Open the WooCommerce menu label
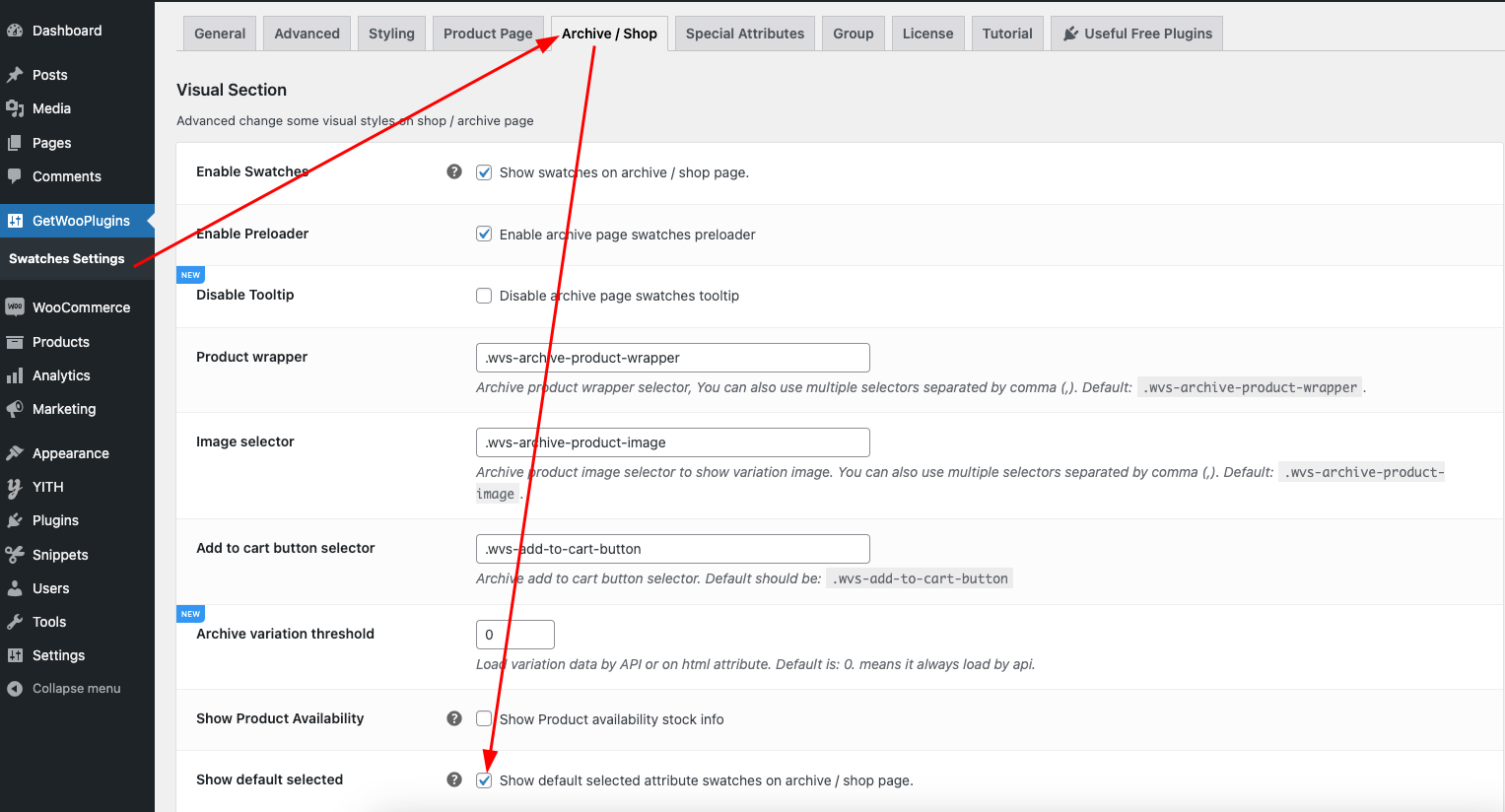Screen dimensions: 1505x812 (x=82, y=307)
